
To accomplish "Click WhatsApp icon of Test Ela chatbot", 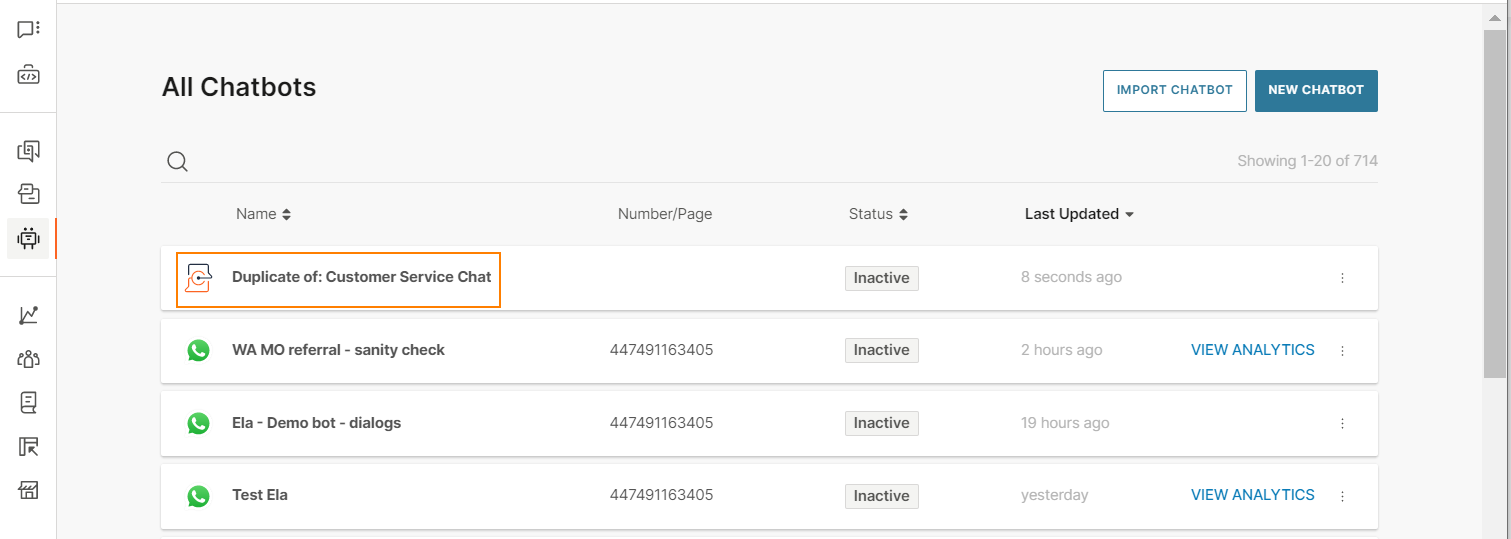I will coord(199,496).
